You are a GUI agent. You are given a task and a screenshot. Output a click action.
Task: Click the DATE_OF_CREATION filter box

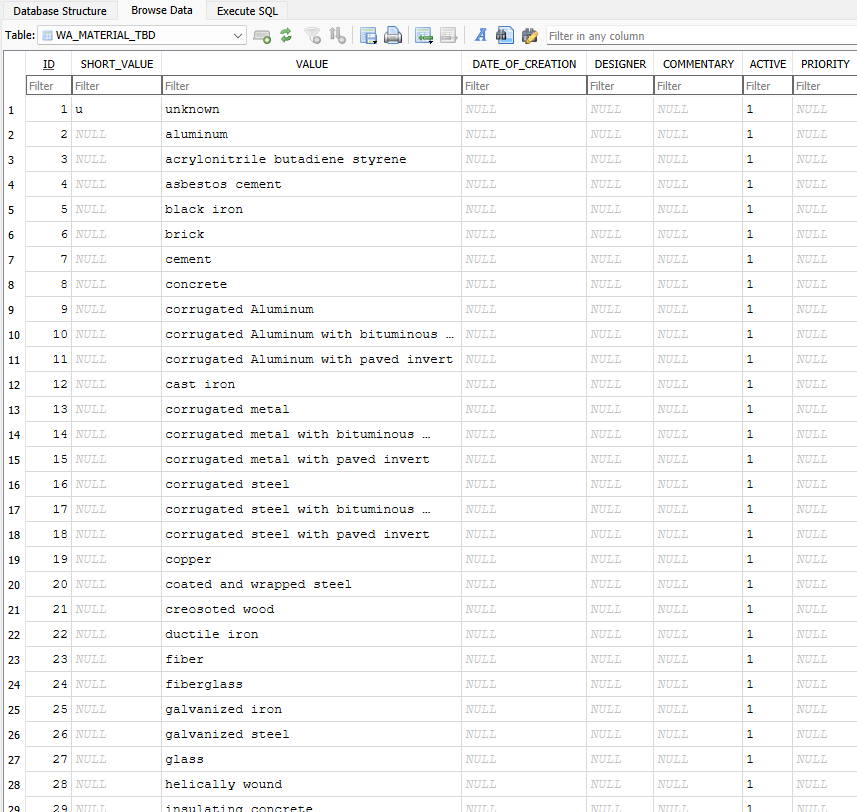point(524,86)
